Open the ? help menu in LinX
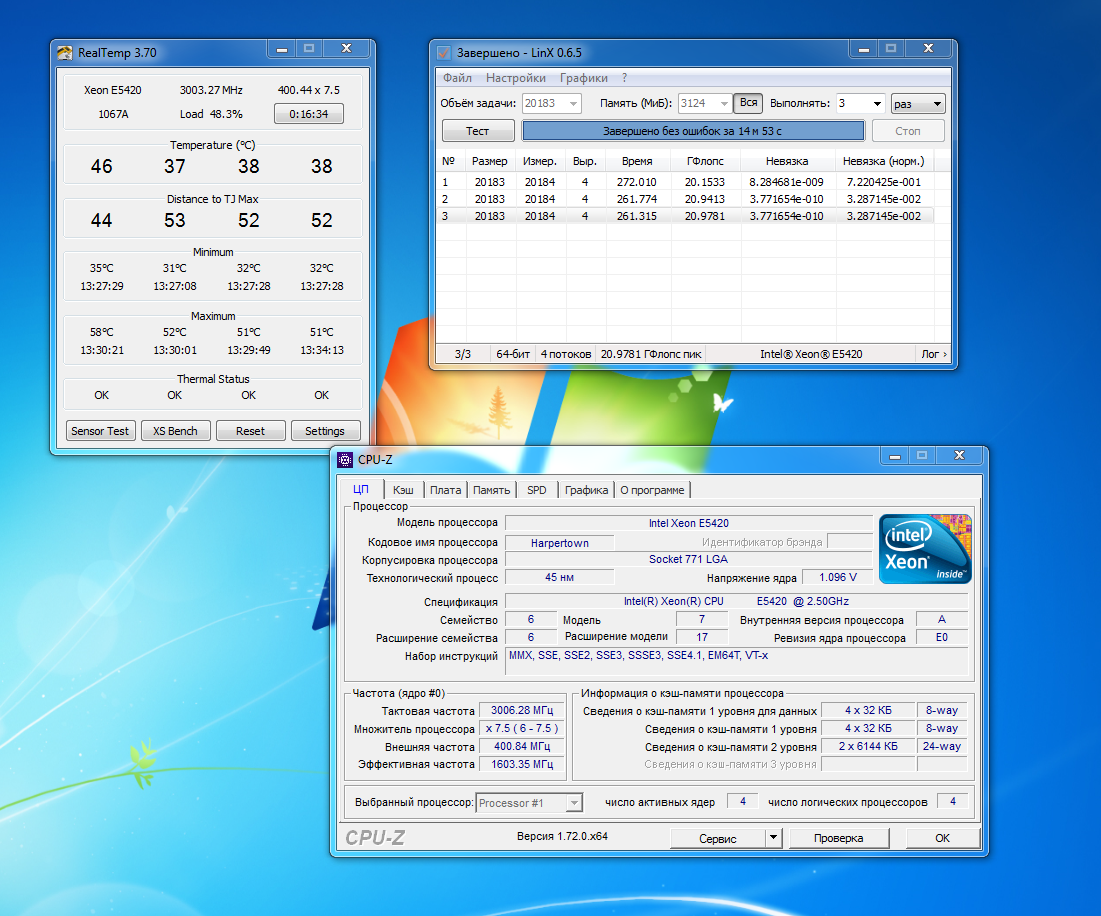Viewport: 1101px width, 916px height. coord(624,78)
